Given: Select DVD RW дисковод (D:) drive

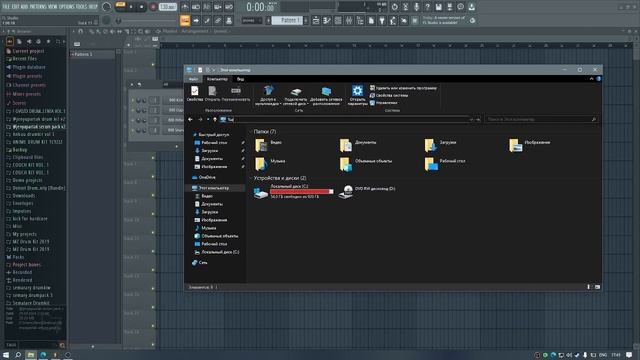Looking at the screenshot, I should pyautogui.click(x=367, y=191).
